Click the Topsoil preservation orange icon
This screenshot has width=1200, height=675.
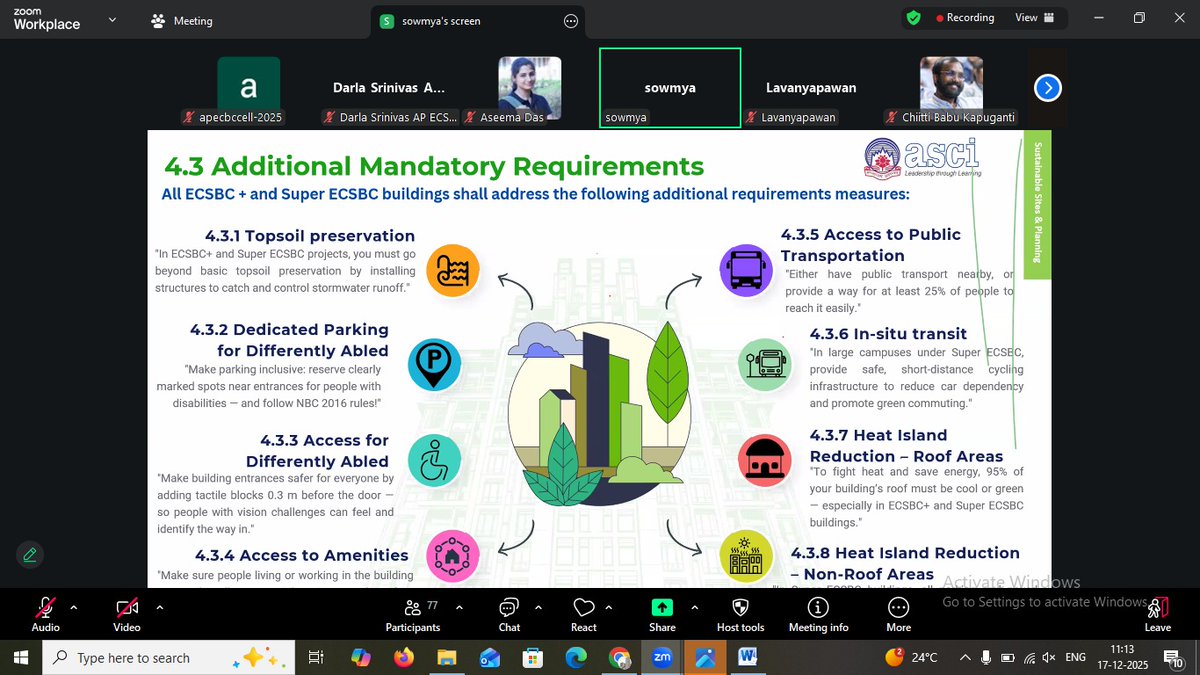(x=453, y=270)
